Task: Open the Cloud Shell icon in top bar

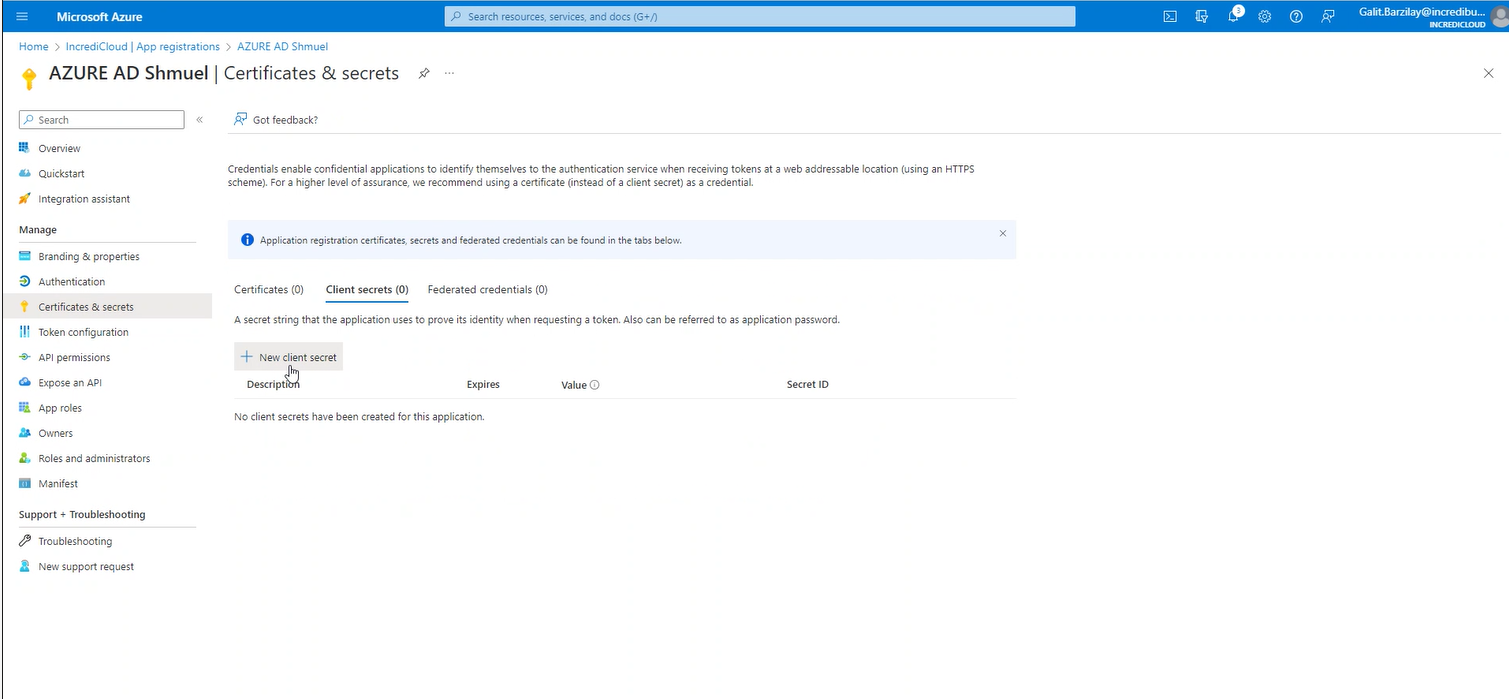Action: click(x=1169, y=17)
